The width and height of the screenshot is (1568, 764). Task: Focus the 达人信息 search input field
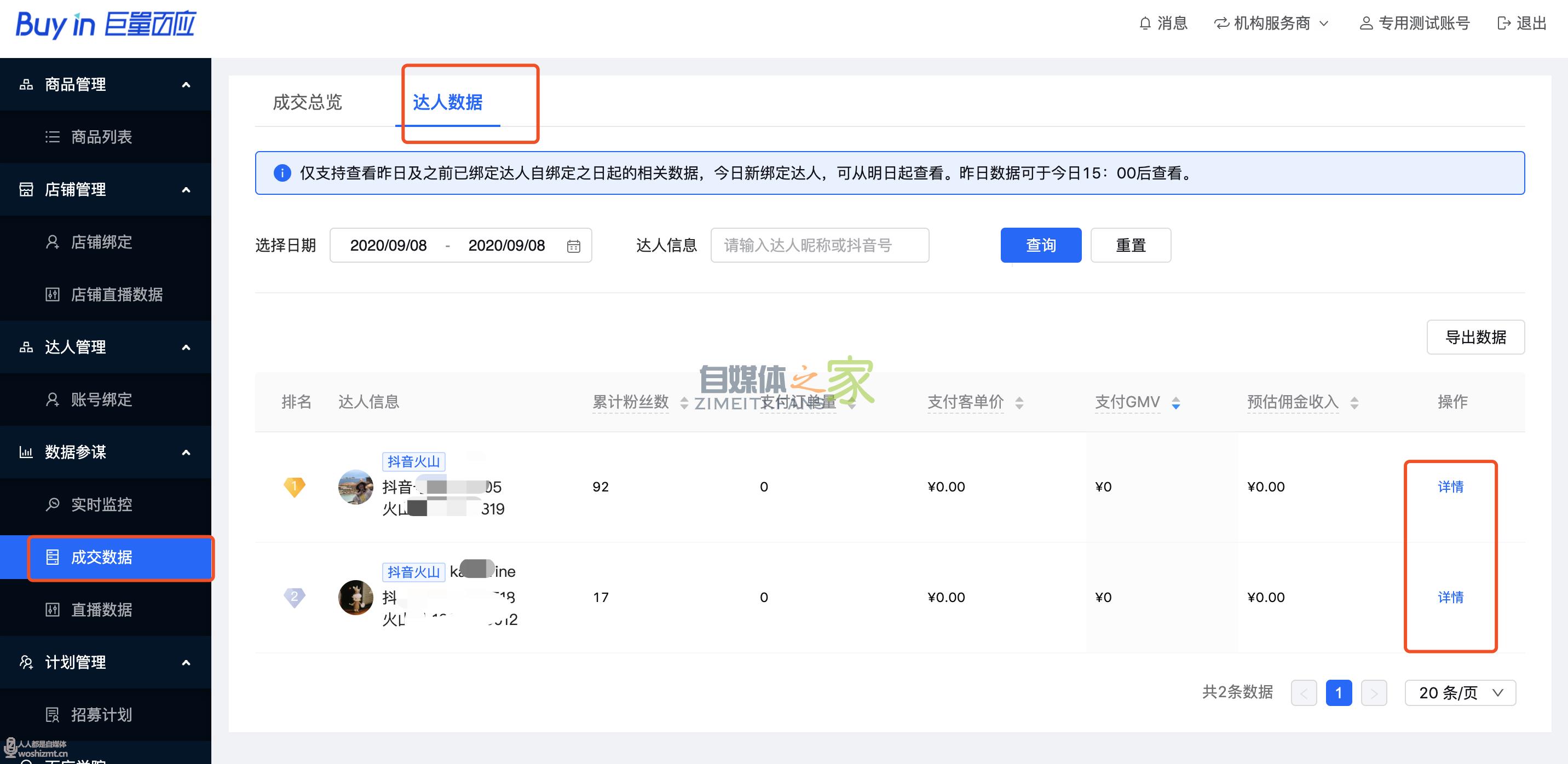coord(819,245)
